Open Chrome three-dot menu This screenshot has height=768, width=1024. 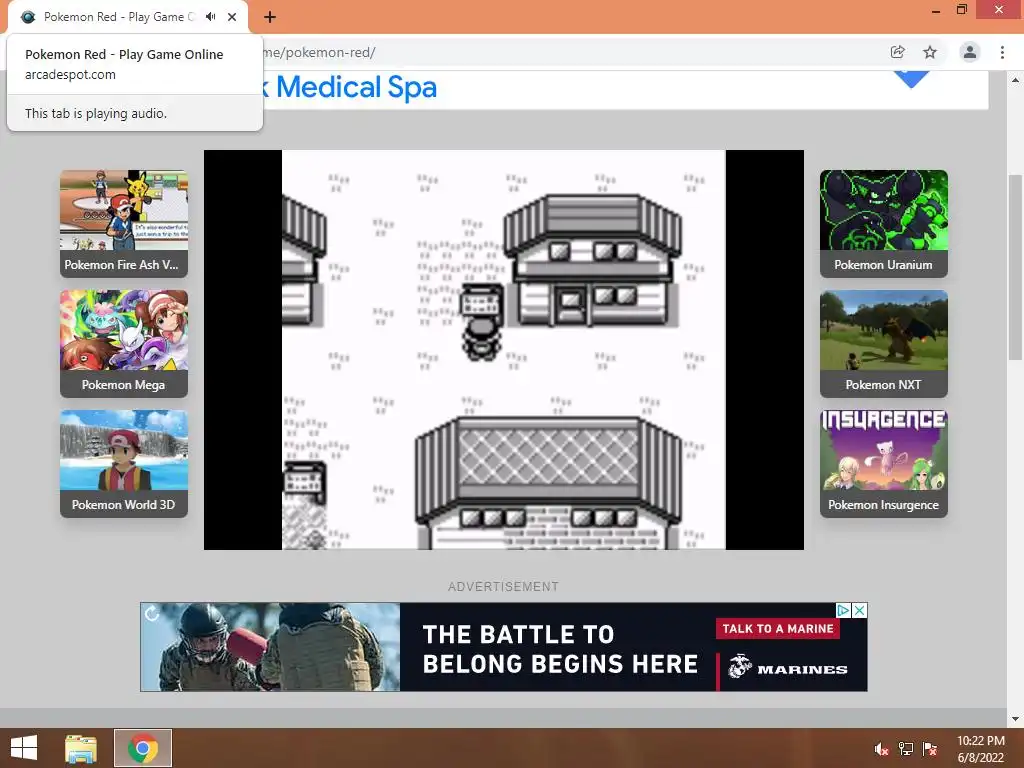tap(1002, 52)
